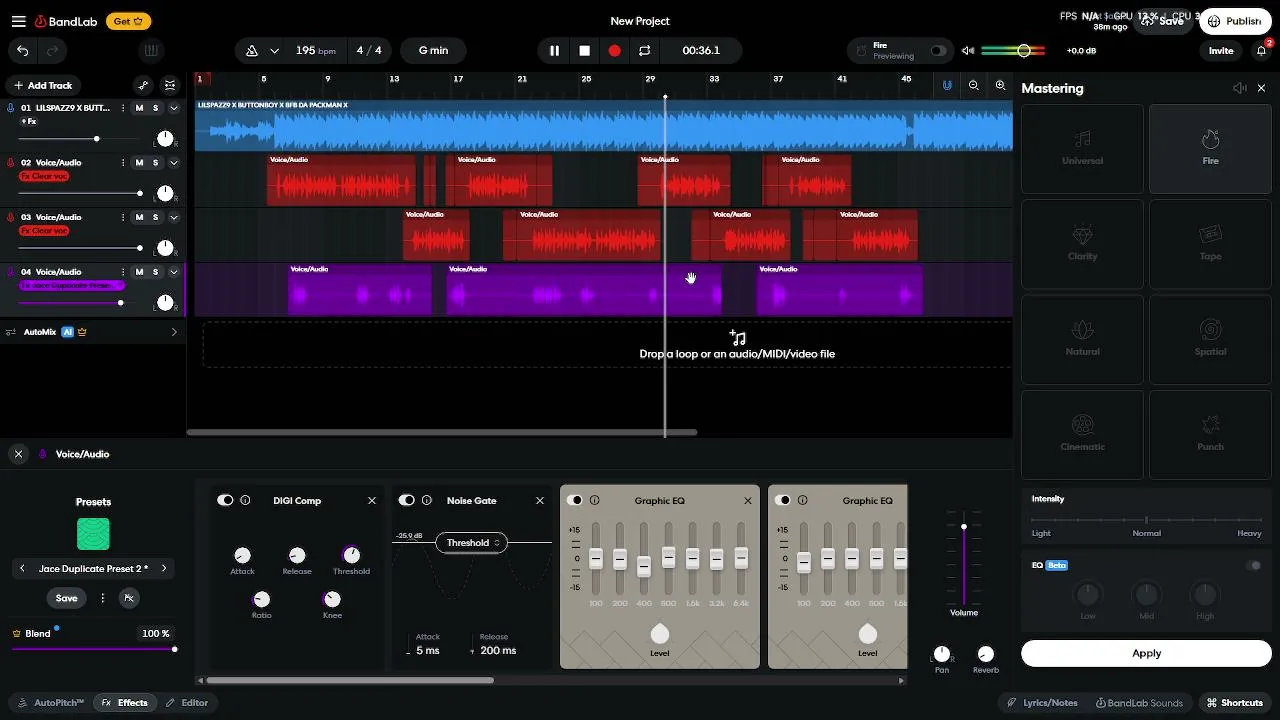Click the Get membership button
Screen dimensions: 1280x720
click(x=128, y=21)
